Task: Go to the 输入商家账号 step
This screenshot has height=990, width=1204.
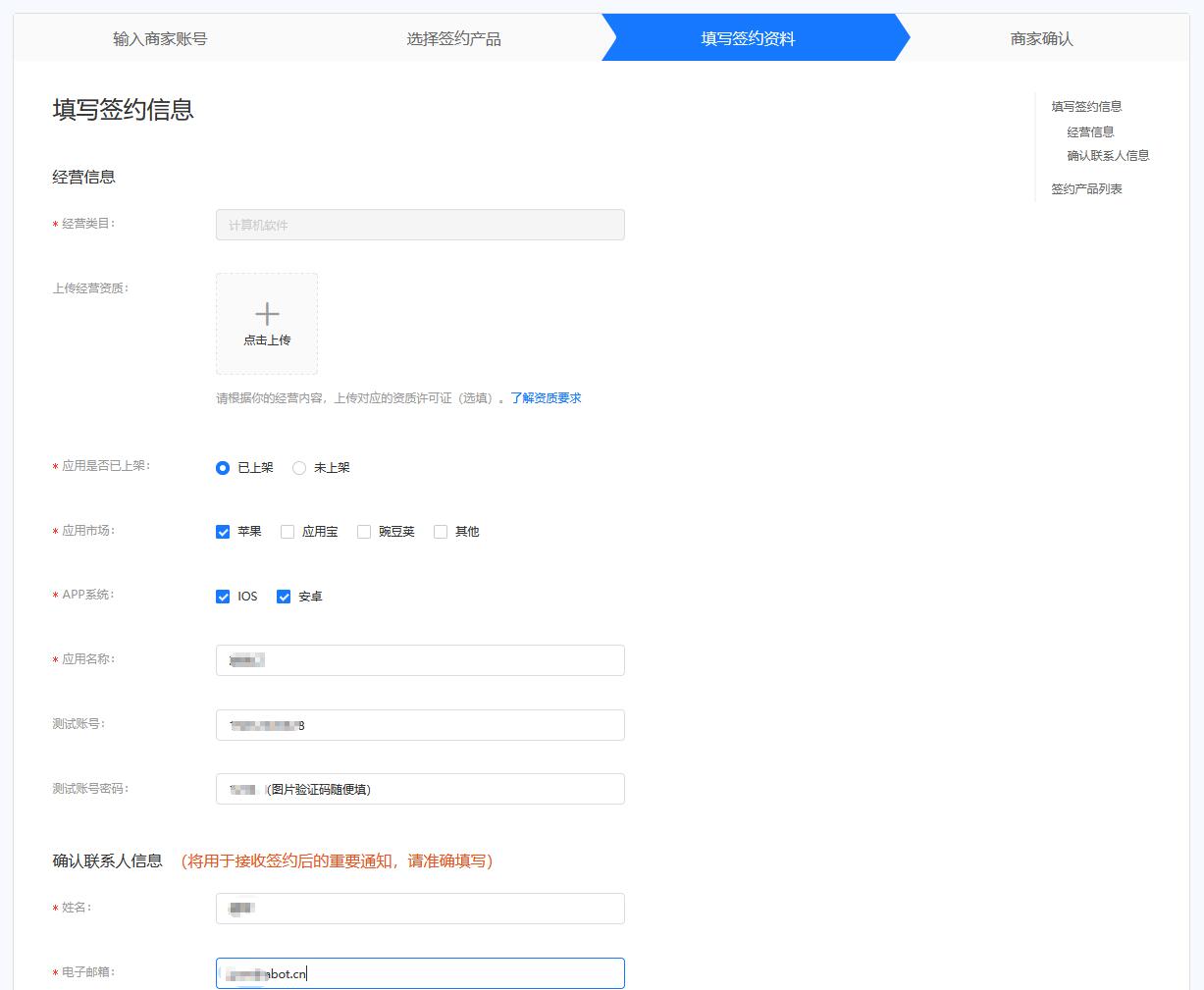Action: (160, 39)
